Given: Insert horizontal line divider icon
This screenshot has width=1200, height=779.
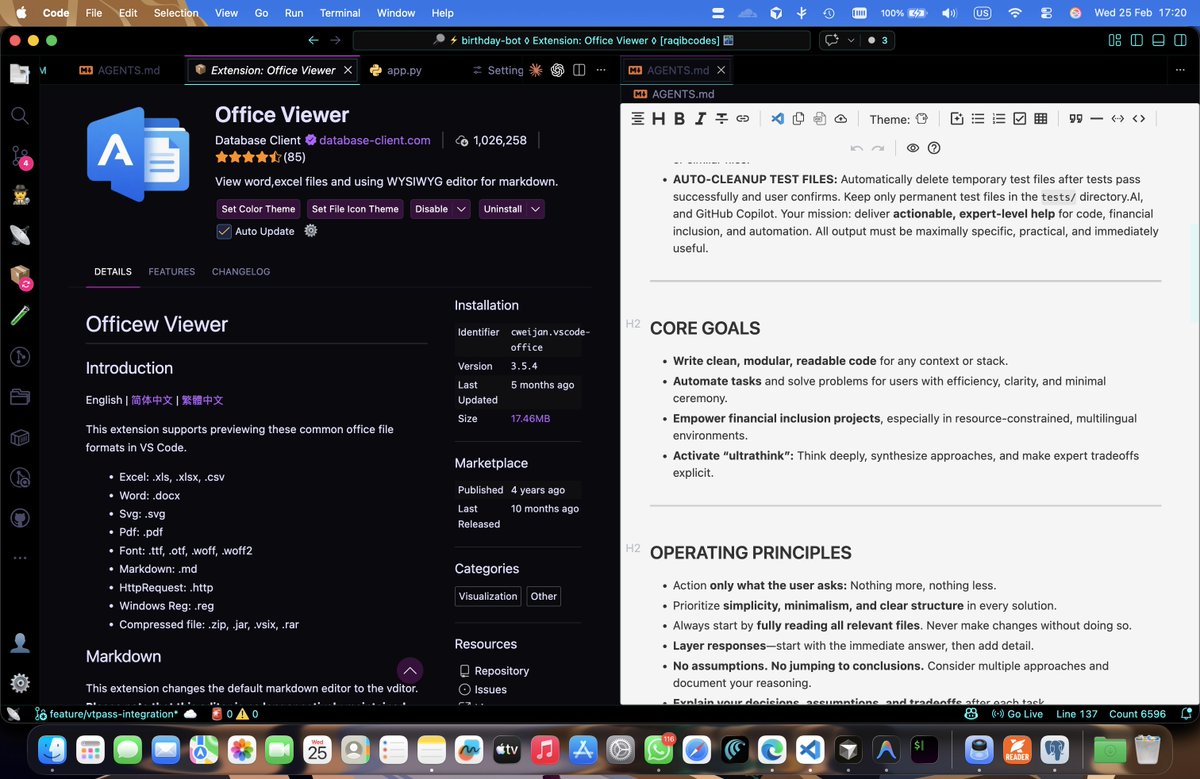Looking at the screenshot, I should pyautogui.click(x=1097, y=119).
